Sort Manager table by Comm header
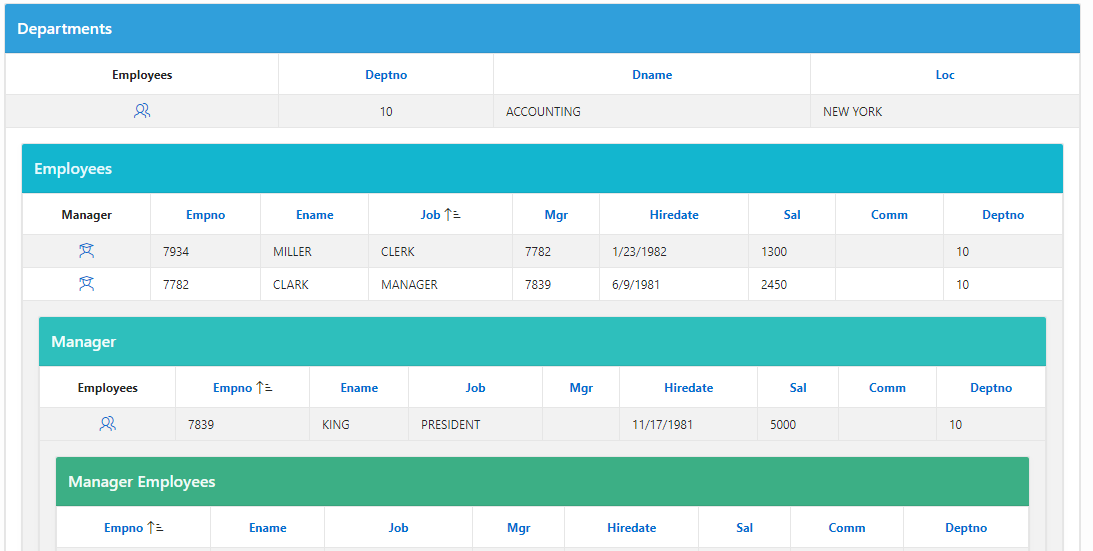The height and width of the screenshot is (551, 1093). pyautogui.click(x=887, y=388)
